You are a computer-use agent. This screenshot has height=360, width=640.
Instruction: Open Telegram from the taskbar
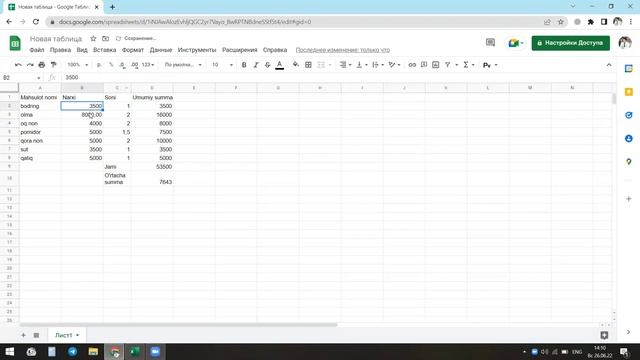pyautogui.click(x=73, y=352)
